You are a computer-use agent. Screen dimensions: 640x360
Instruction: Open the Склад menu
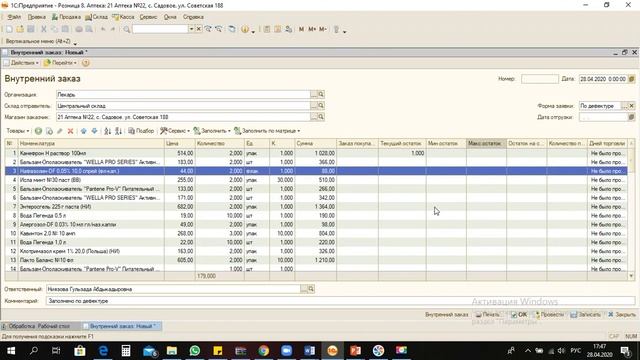(x=96, y=17)
